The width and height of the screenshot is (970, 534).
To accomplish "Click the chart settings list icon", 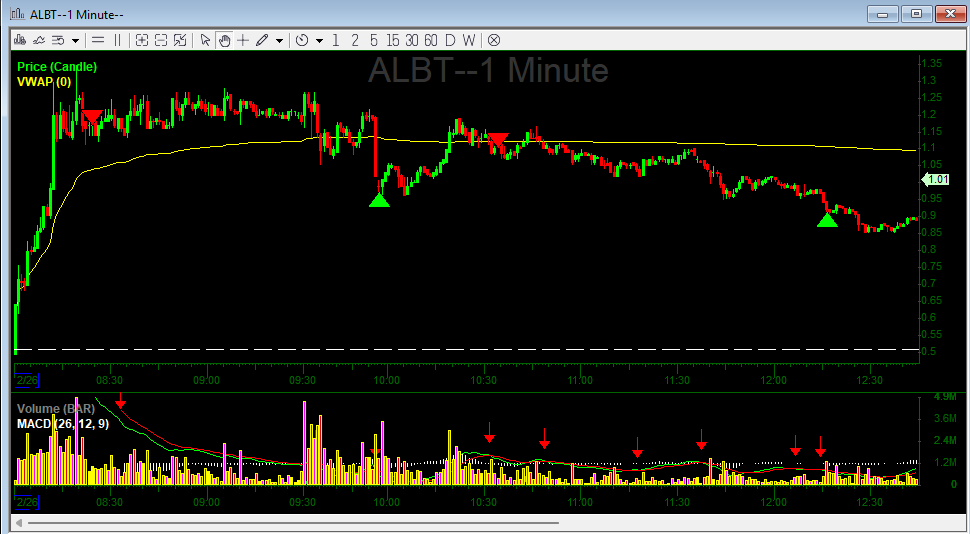I will tap(58, 40).
